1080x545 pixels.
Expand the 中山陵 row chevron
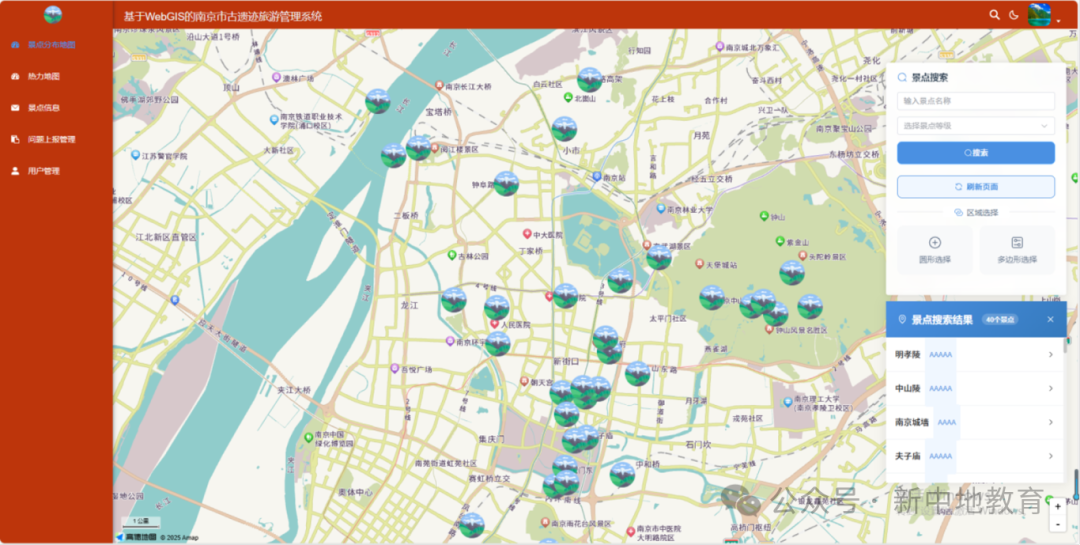[1050, 389]
